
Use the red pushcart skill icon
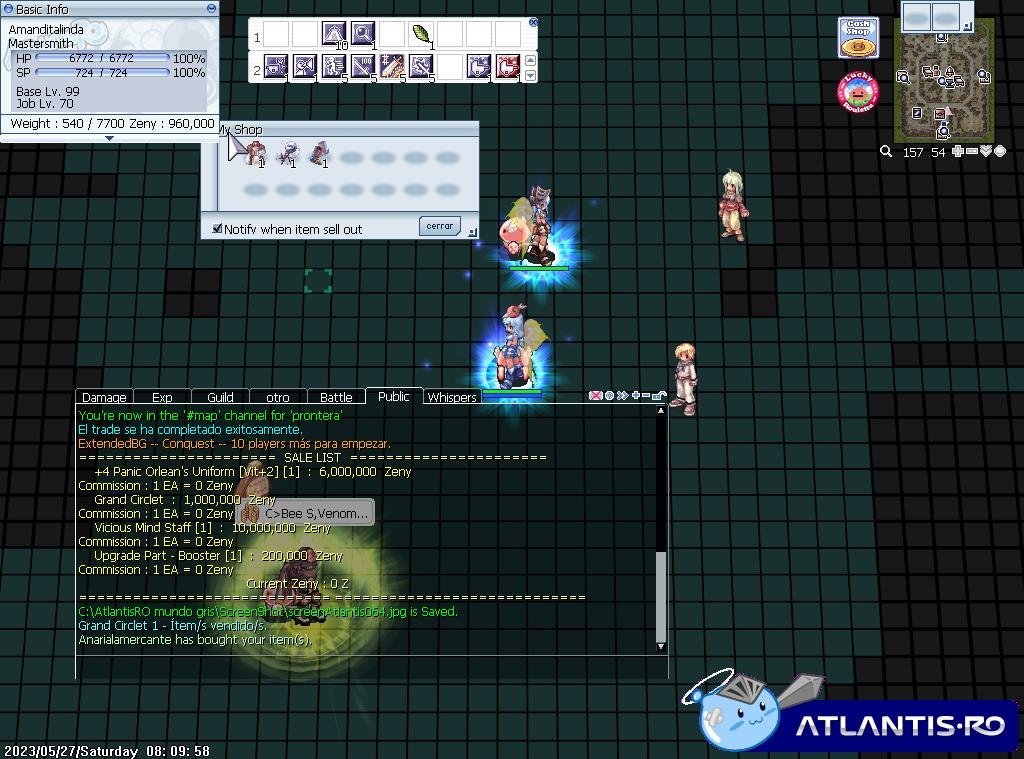pos(508,67)
